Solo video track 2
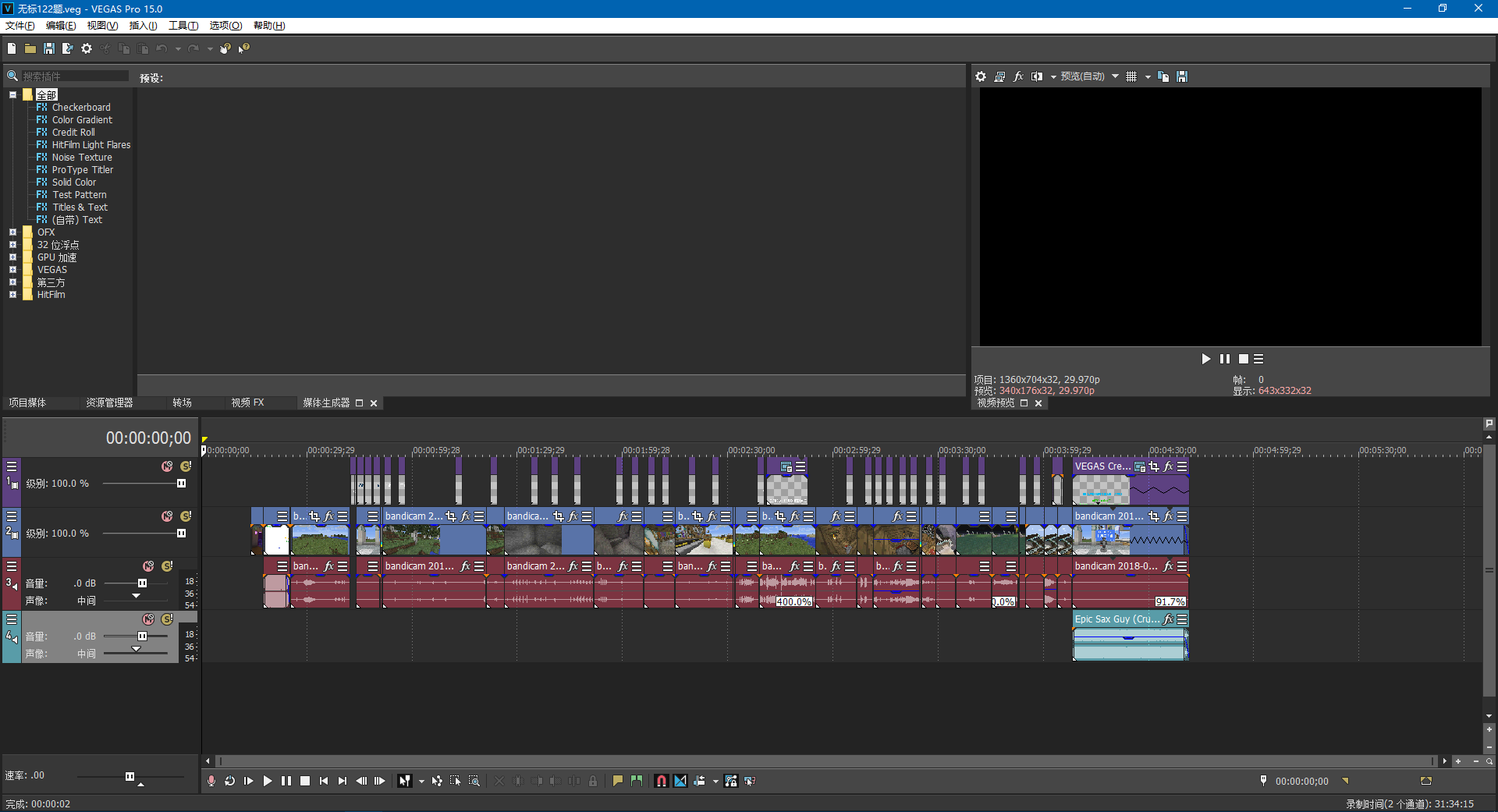1498x812 pixels. (x=186, y=516)
